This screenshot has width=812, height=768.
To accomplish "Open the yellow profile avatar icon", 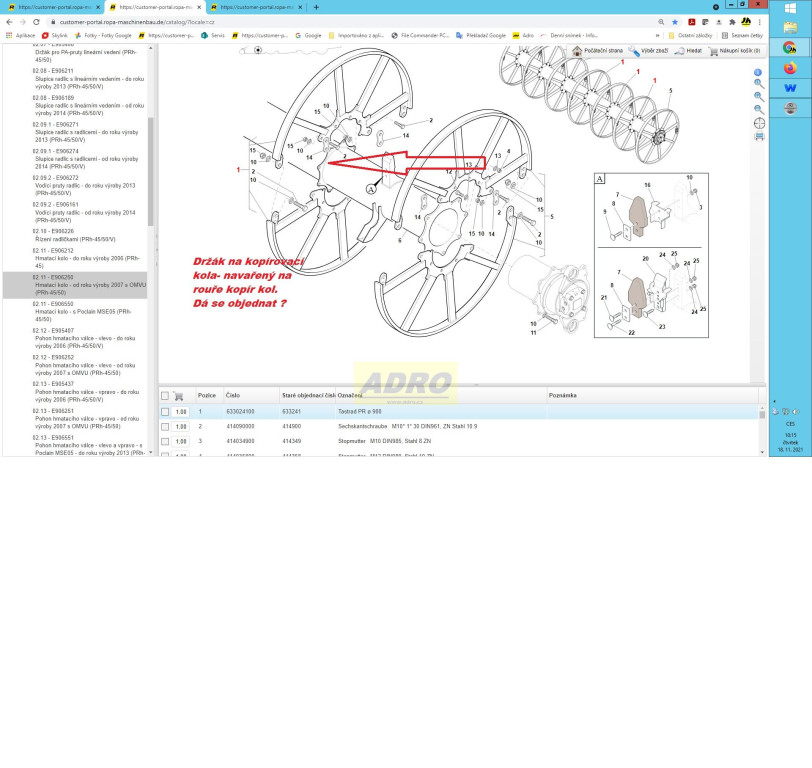I will tap(746, 22).
